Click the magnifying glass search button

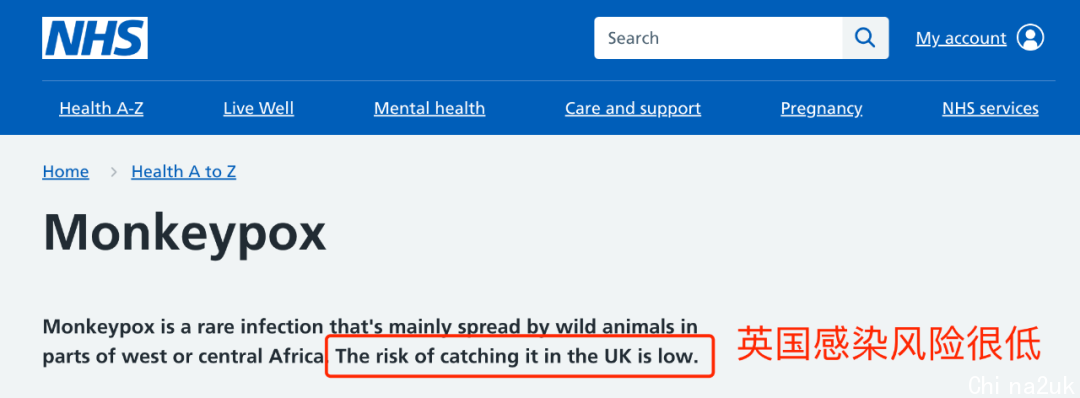point(865,38)
